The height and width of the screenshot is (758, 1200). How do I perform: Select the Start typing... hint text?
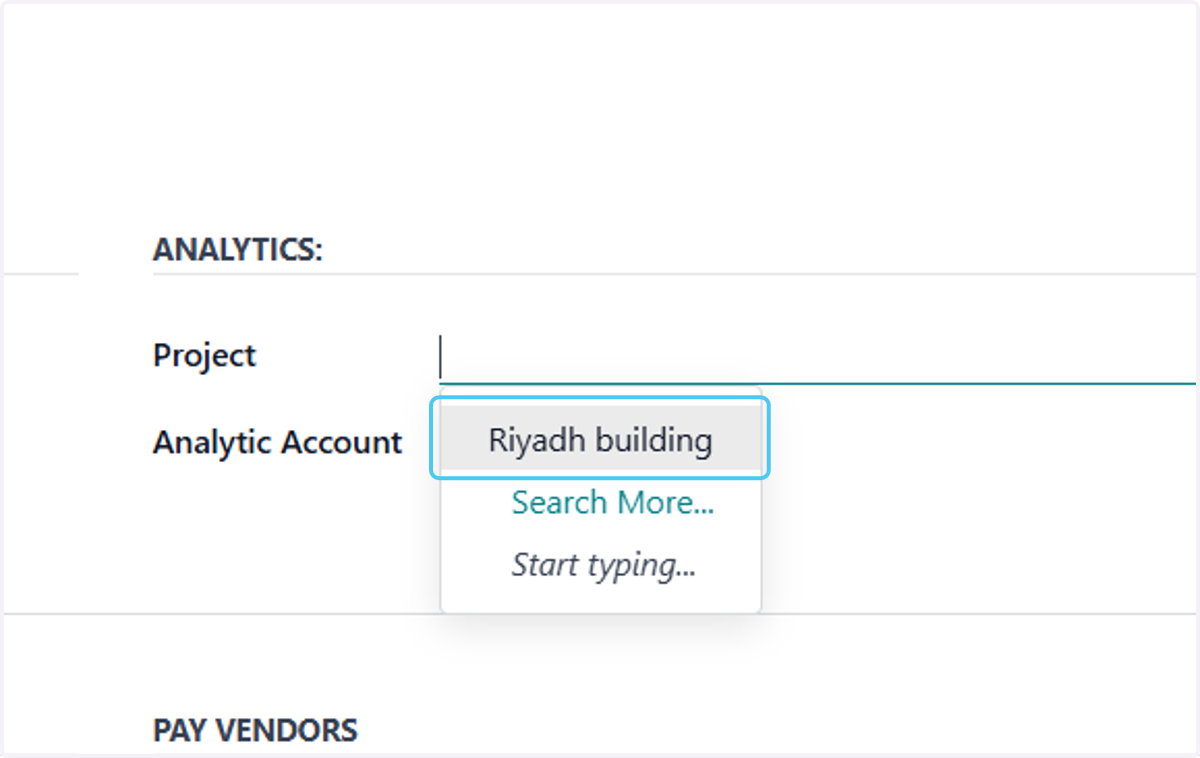click(x=604, y=565)
